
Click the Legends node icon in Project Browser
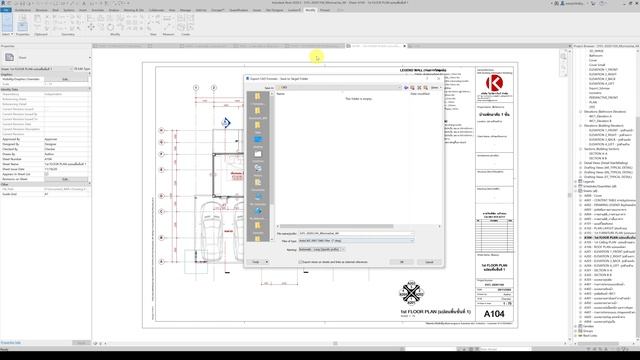580,182
